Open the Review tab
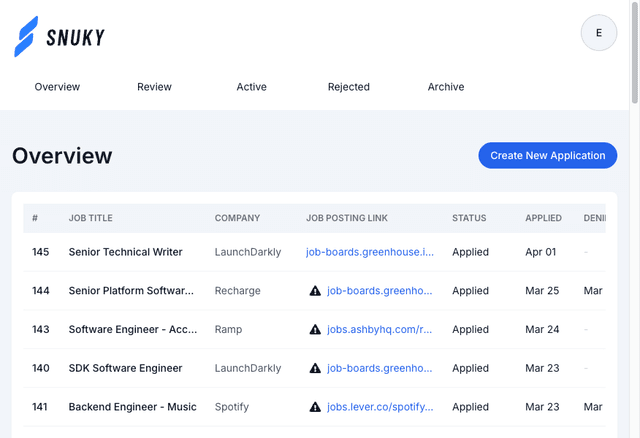640x438 pixels. 154,87
